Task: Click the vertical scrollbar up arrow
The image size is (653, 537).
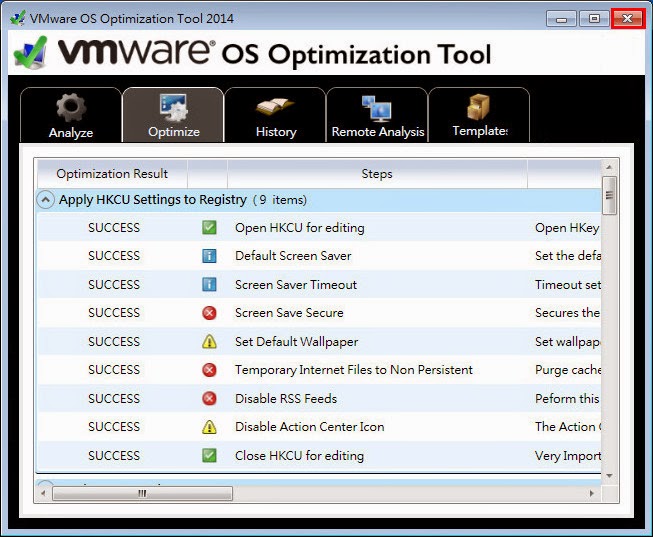Action: click(x=609, y=167)
